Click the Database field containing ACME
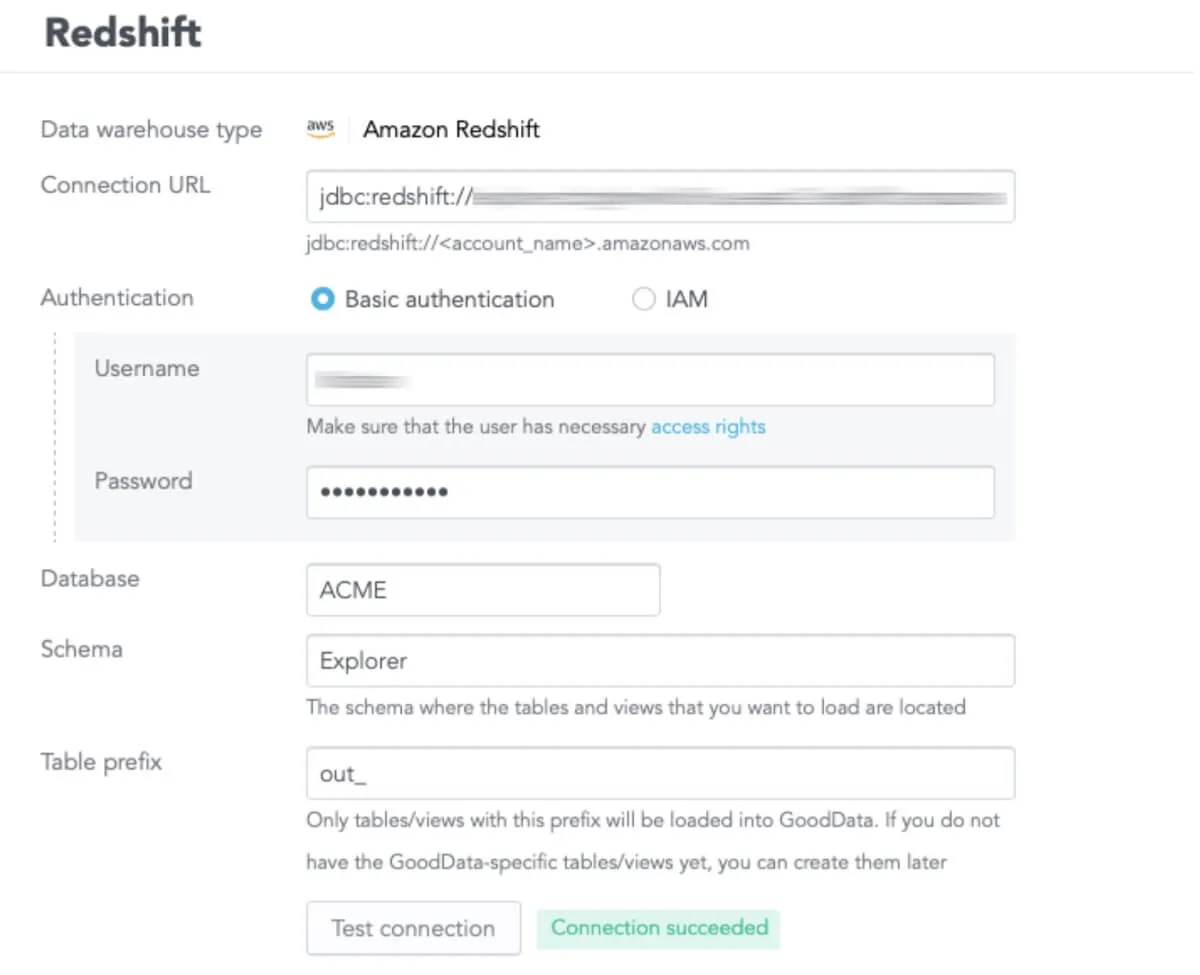 point(482,590)
